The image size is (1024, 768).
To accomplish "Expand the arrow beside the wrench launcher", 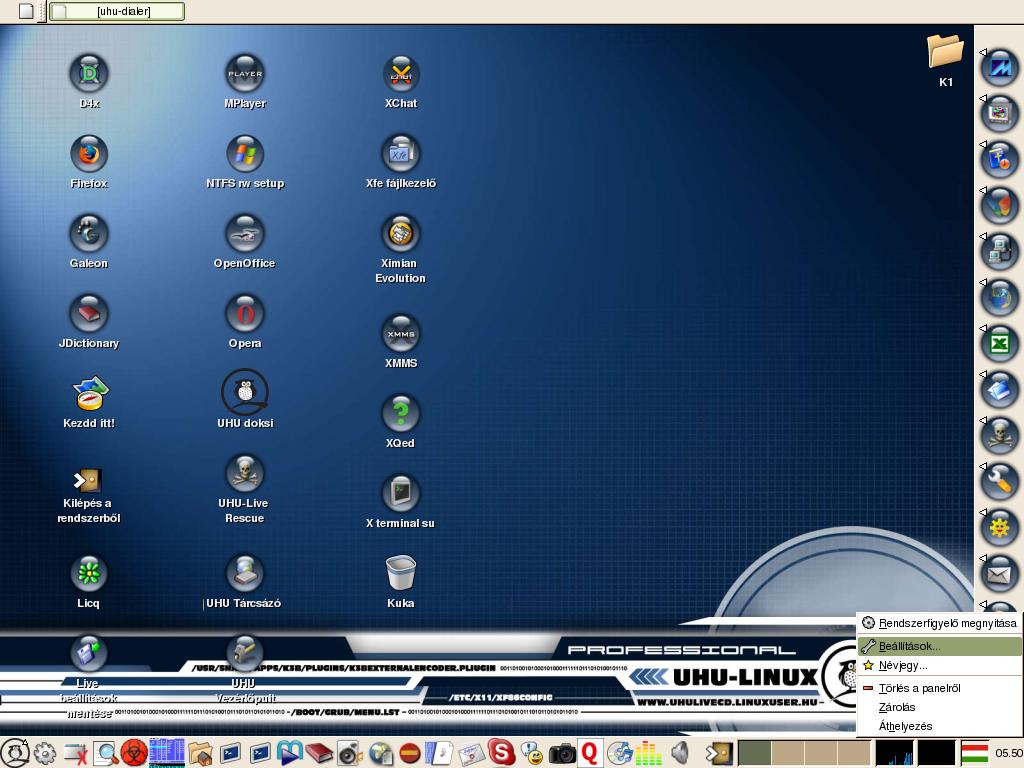I will click(983, 466).
